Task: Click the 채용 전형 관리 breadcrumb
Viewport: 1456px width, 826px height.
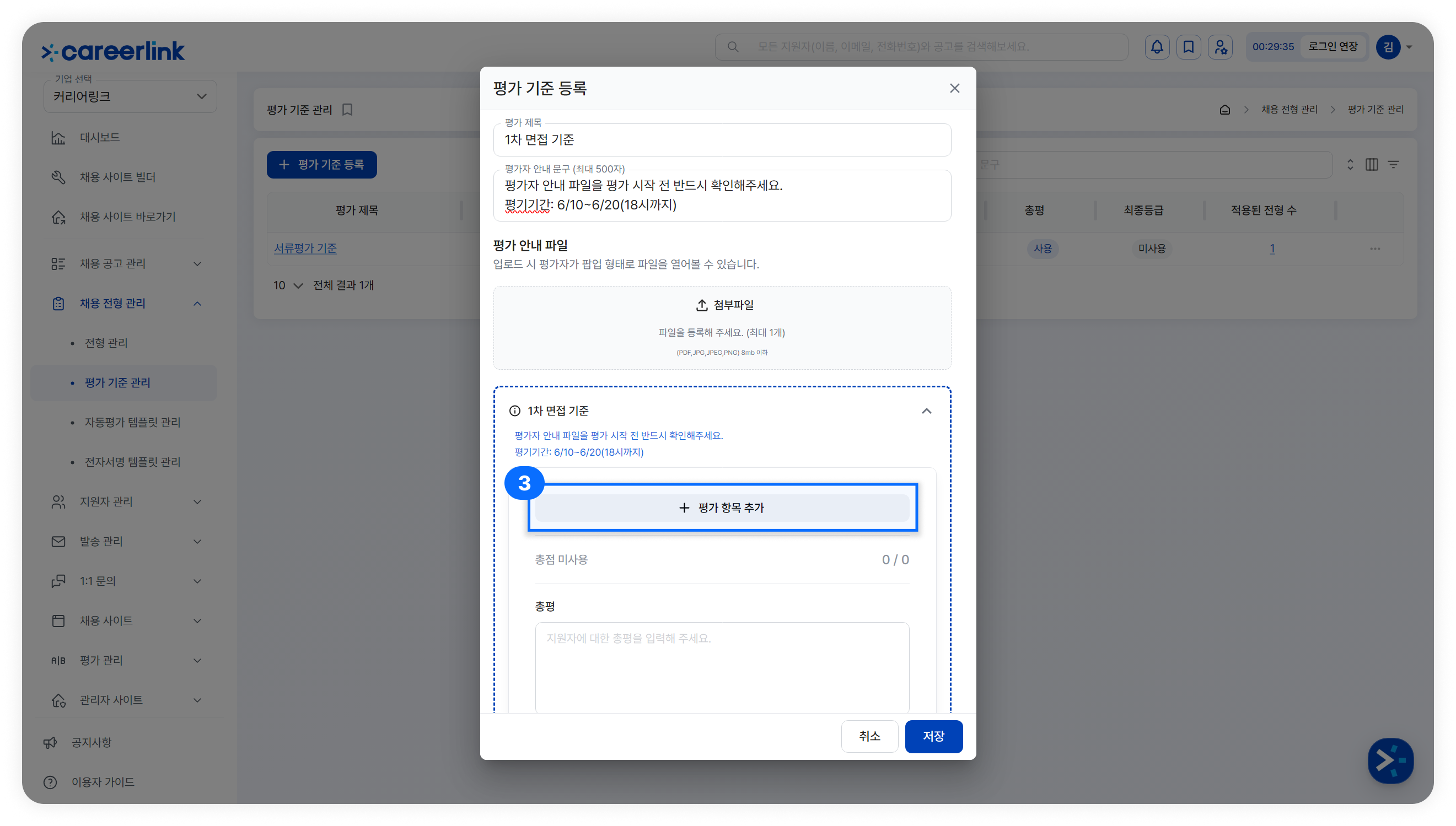Action: pyautogui.click(x=1289, y=110)
